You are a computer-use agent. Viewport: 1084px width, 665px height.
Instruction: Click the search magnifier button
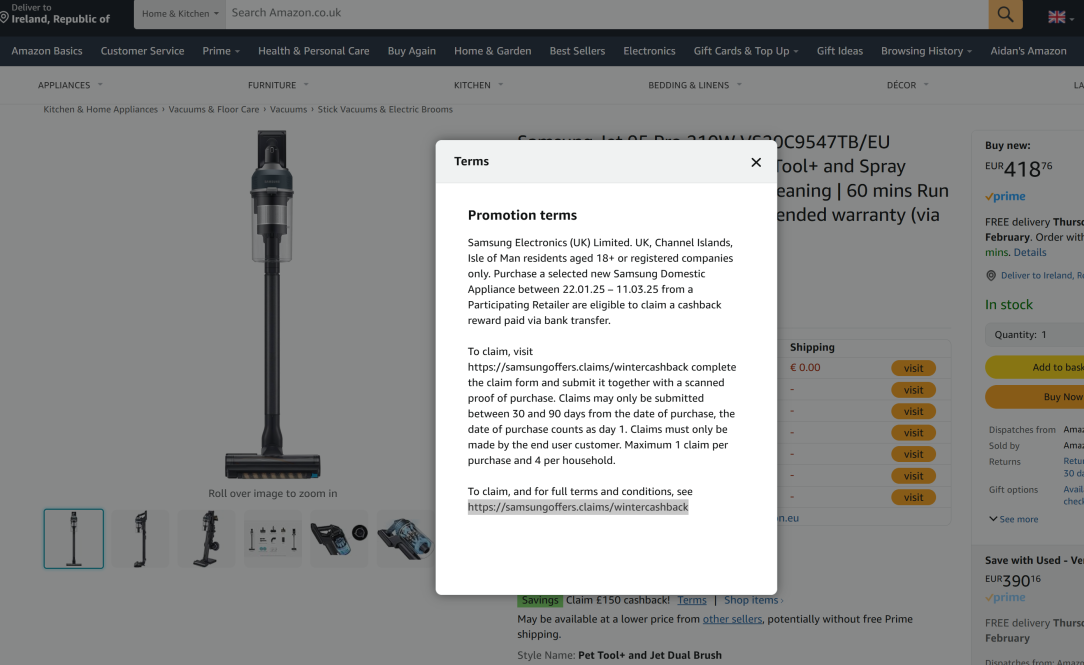[1005, 14]
